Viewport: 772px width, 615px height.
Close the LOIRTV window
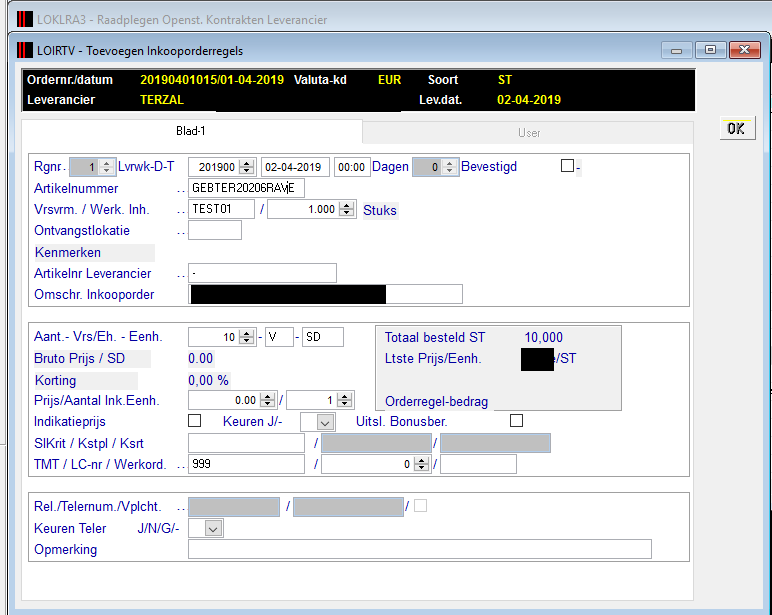coord(744,50)
